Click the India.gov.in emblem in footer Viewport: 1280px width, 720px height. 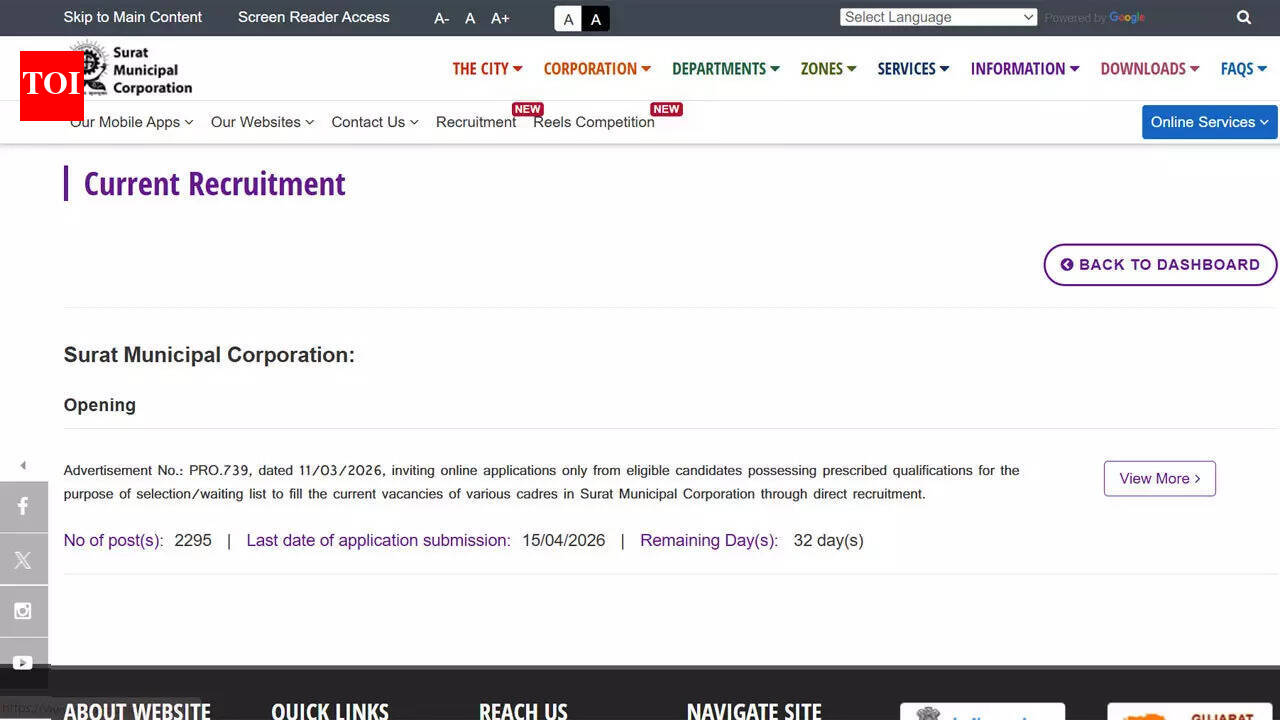pyautogui.click(x=983, y=714)
